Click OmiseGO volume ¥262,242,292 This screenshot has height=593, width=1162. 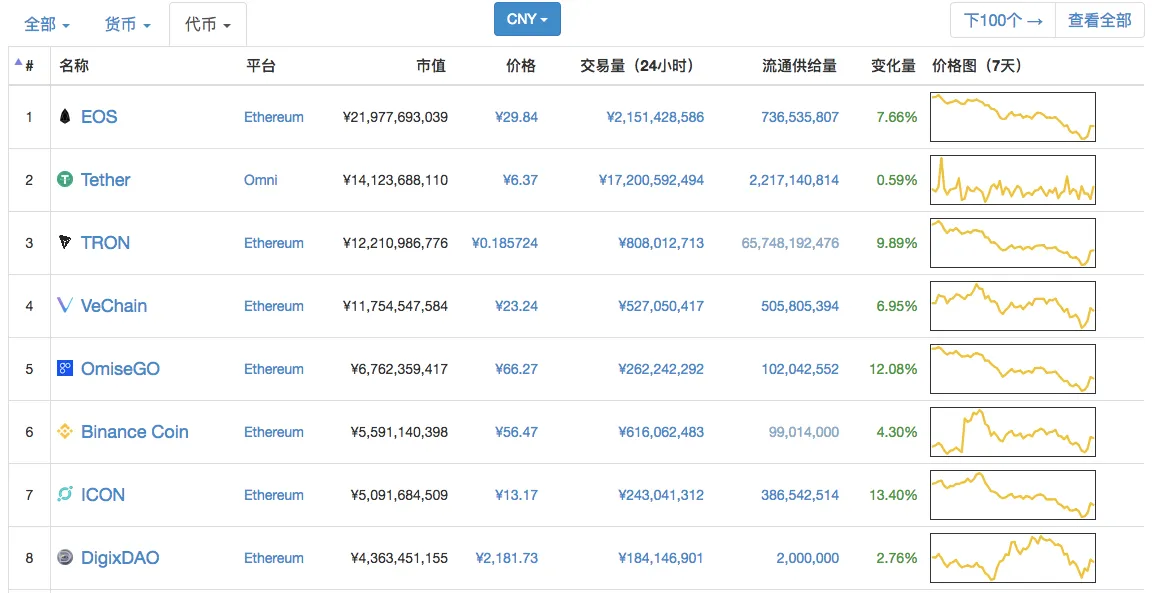pos(661,369)
